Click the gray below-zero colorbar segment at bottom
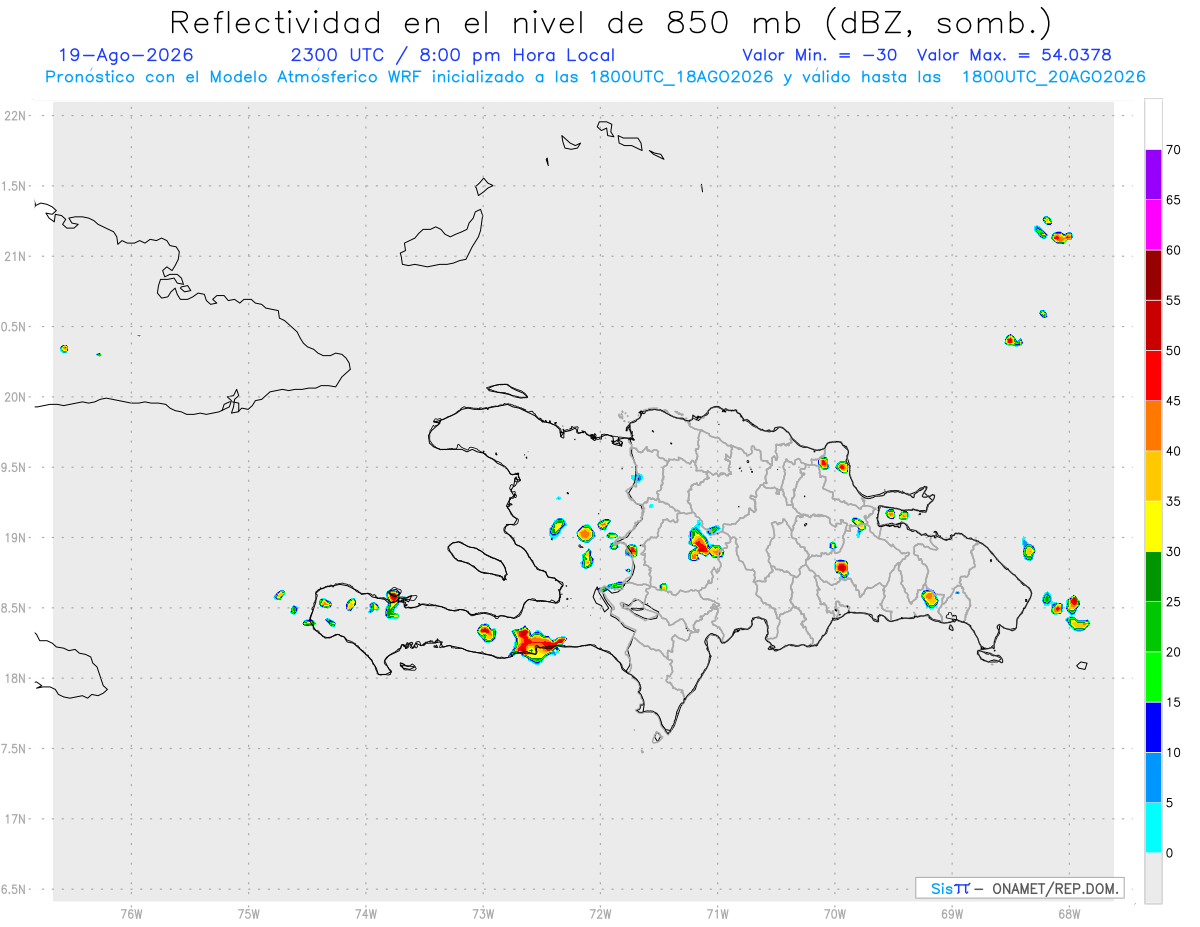Viewport: 1200px width, 927px height. [1153, 878]
